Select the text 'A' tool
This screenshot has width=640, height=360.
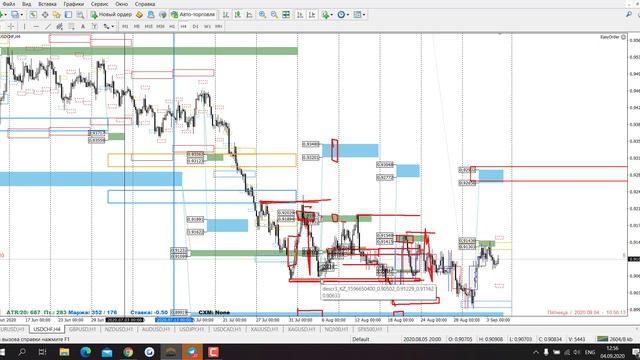coord(83,26)
